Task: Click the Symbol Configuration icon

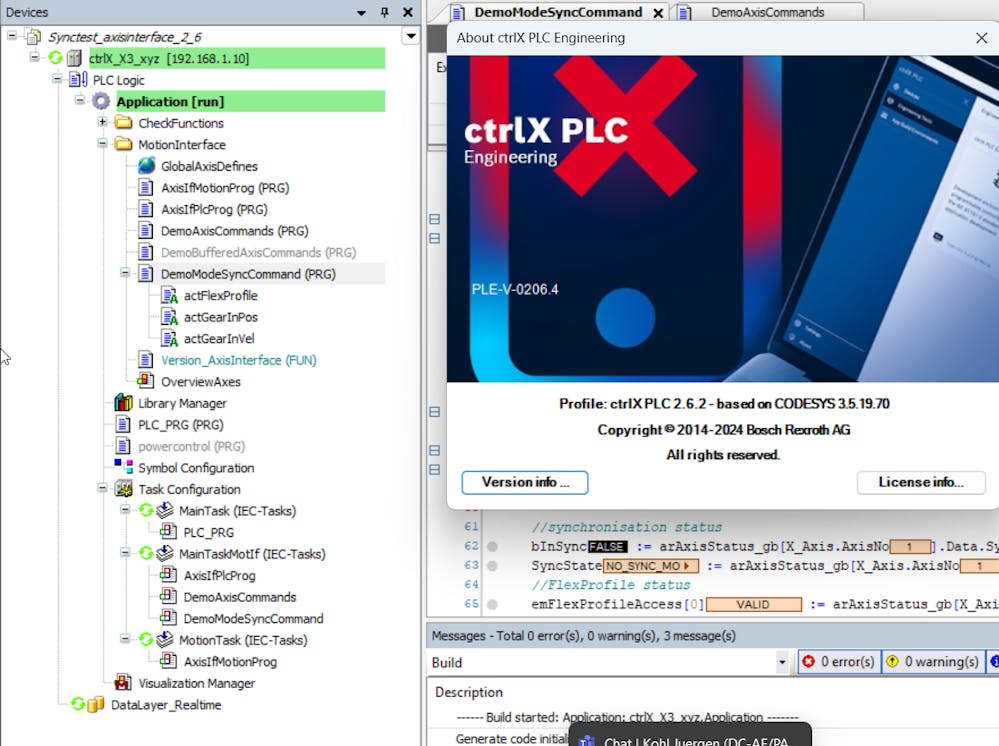Action: pyautogui.click(x=123, y=468)
